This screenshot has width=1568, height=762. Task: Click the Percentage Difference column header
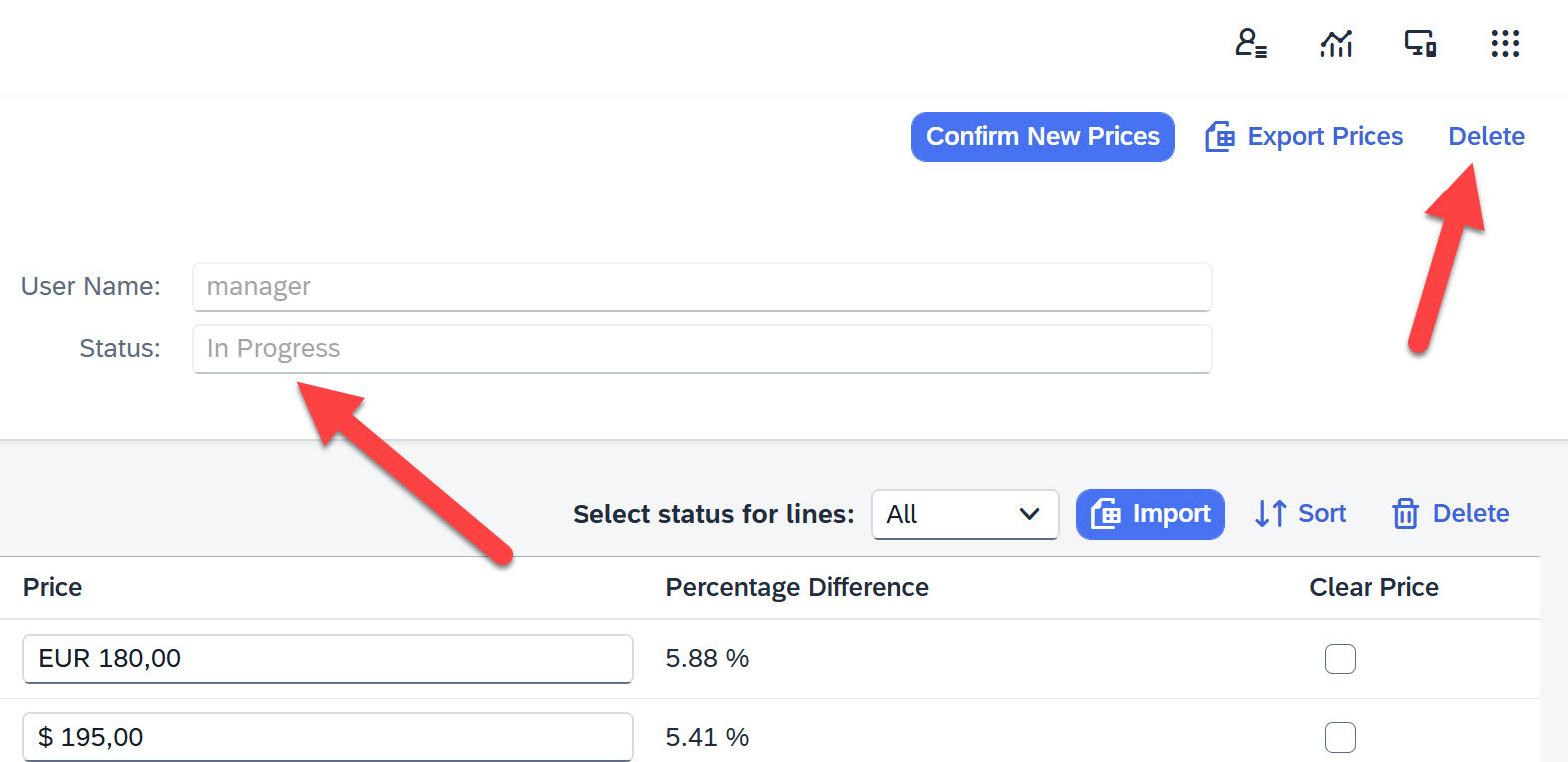tap(797, 588)
